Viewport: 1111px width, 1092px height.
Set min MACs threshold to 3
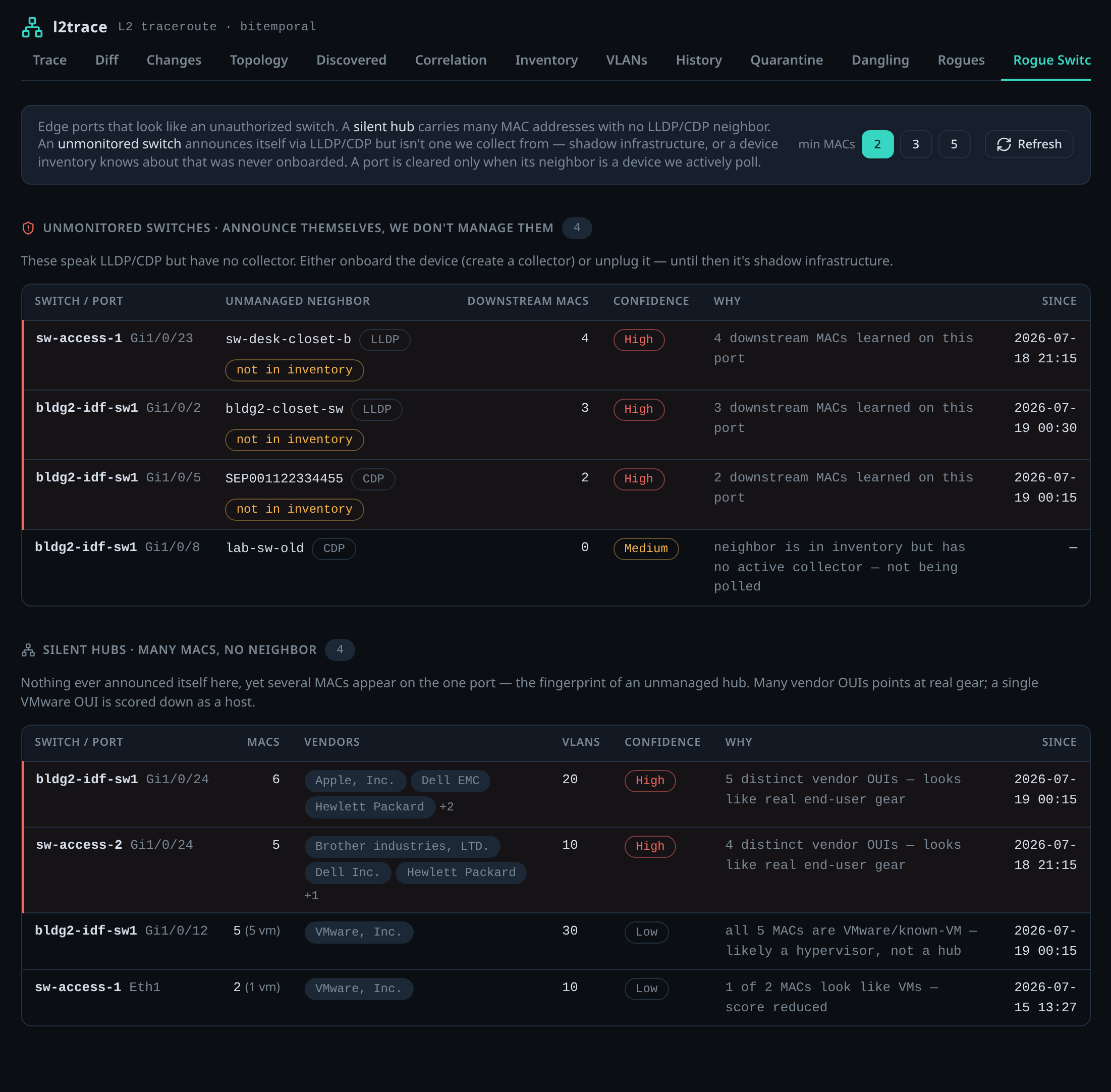click(916, 144)
